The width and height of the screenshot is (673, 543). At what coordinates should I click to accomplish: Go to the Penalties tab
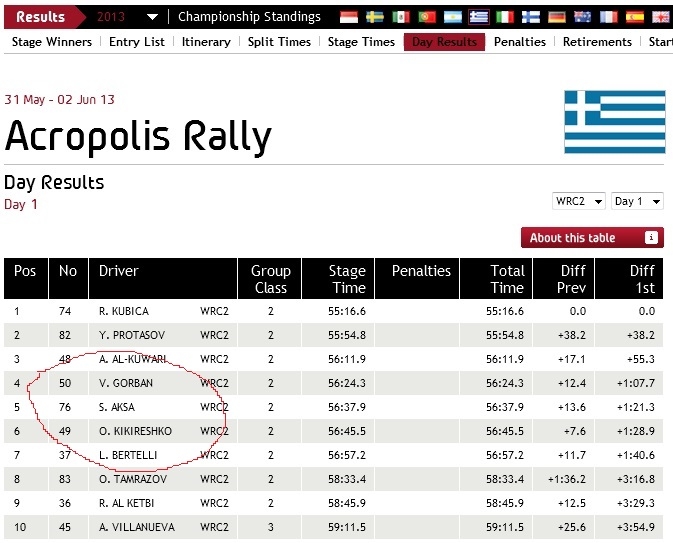tap(520, 42)
